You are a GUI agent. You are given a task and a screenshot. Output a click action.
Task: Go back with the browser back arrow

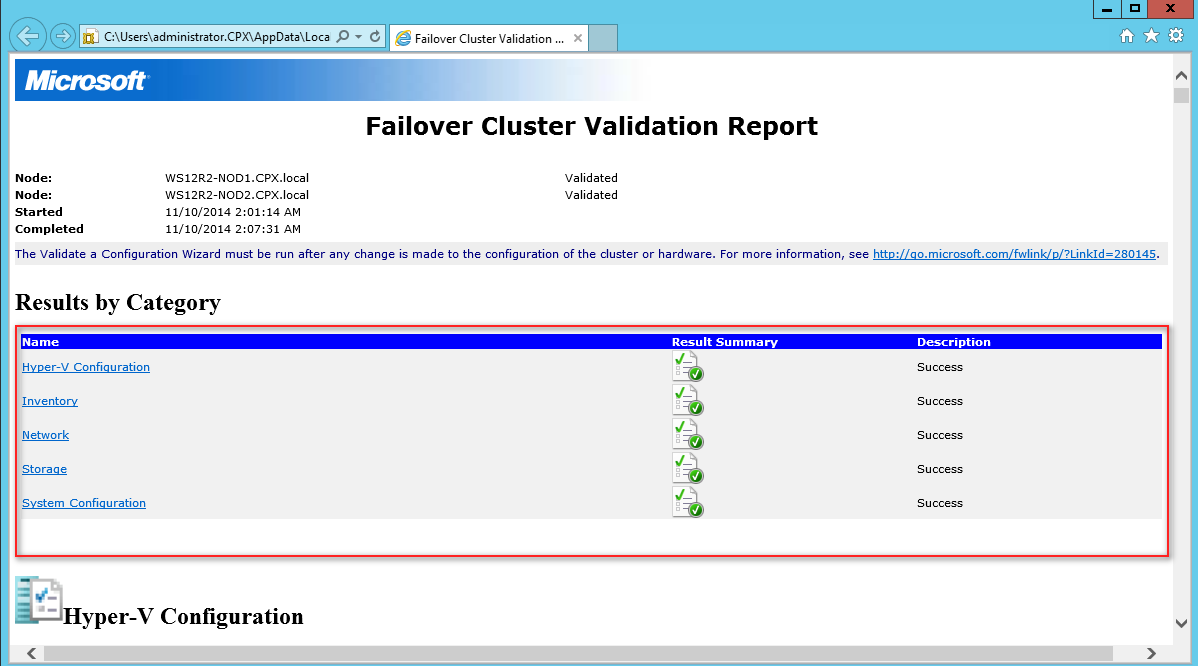[x=28, y=36]
